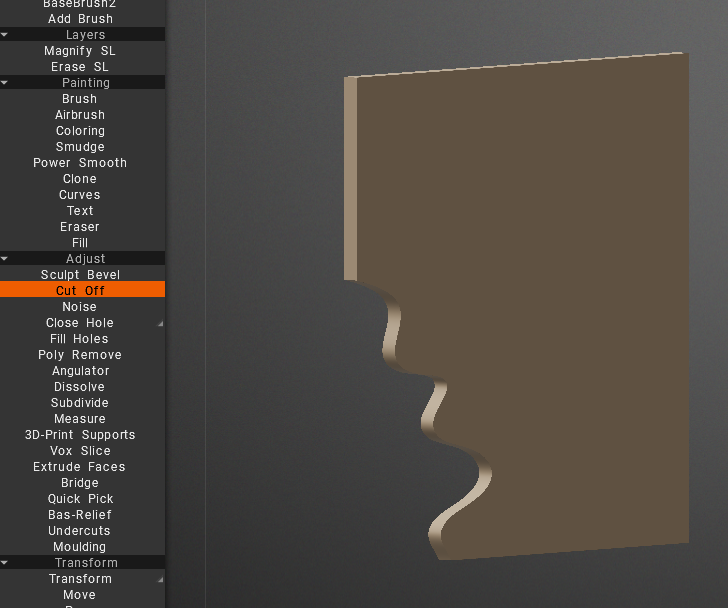This screenshot has height=608, width=728.
Task: Select the Extrude Faces tool
Action: [x=80, y=467]
